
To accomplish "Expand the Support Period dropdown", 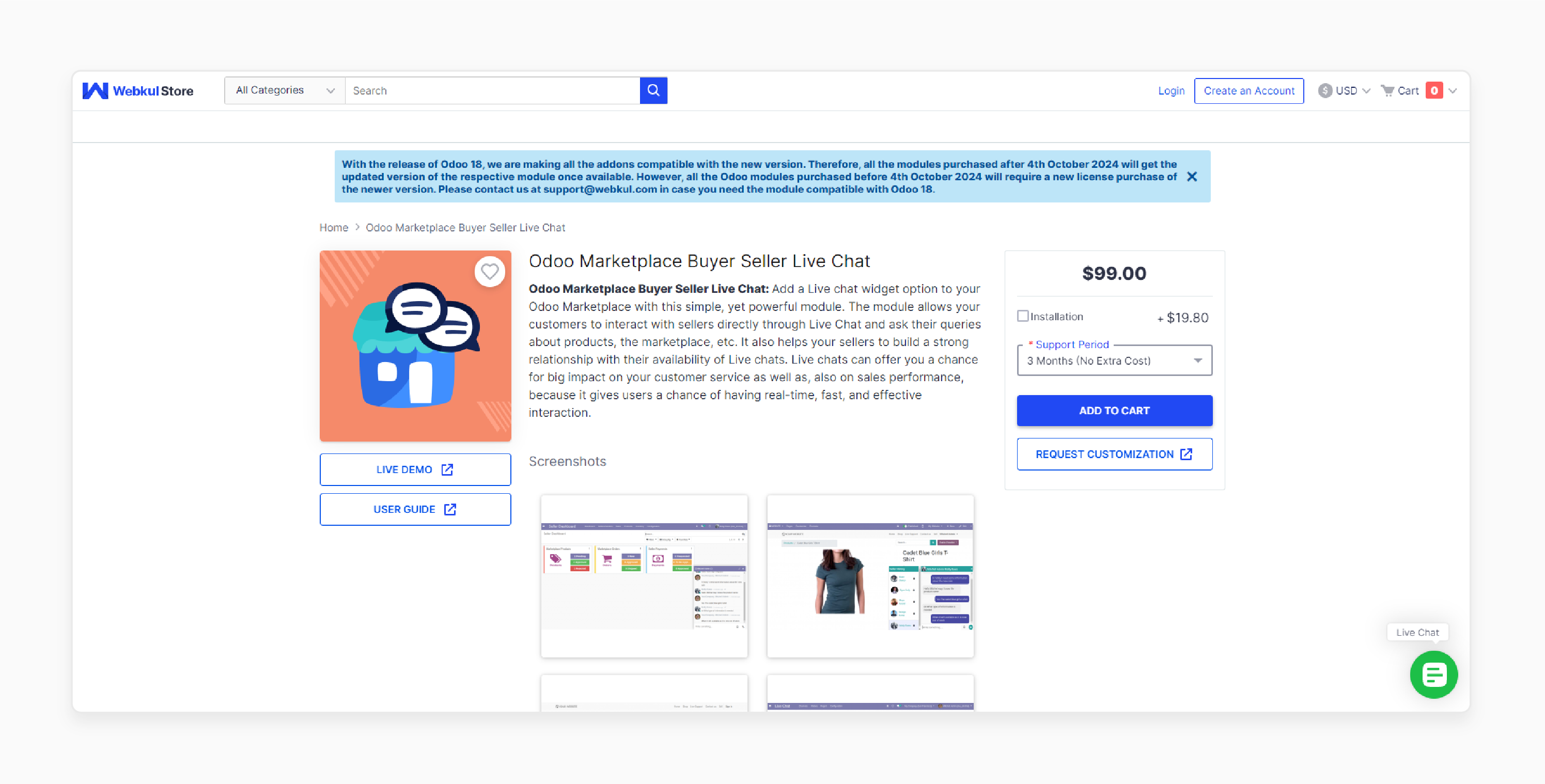I will (1114, 360).
